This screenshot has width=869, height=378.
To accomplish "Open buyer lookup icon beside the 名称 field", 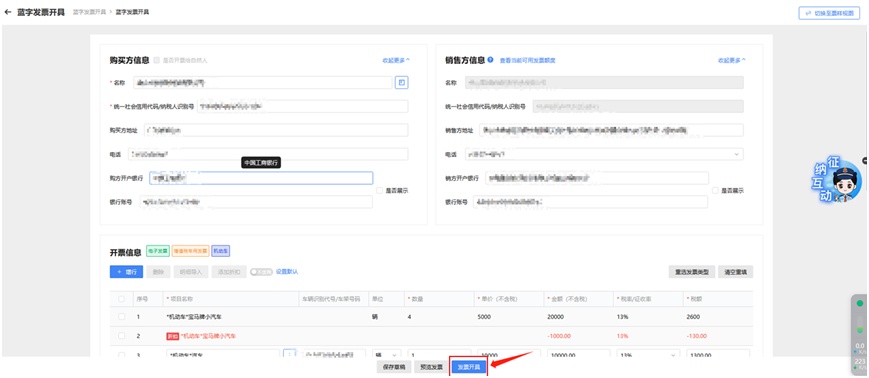I will [x=402, y=83].
